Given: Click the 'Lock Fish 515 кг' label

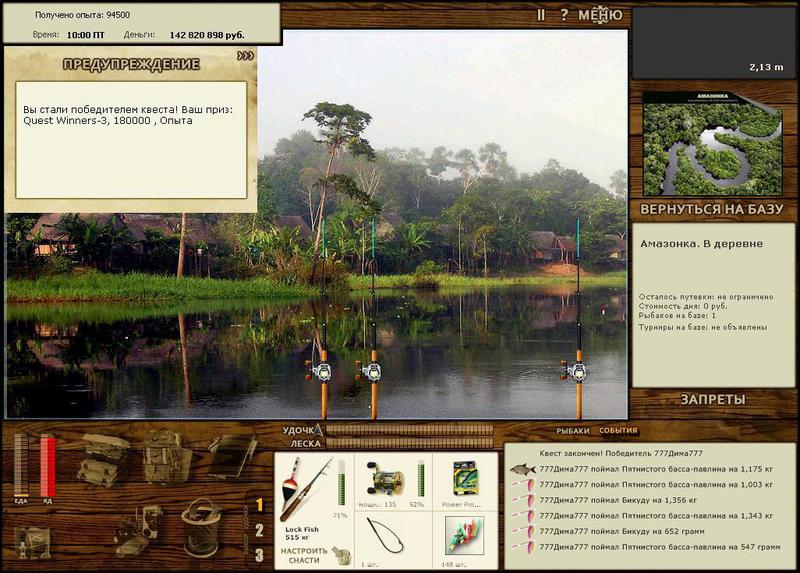Looking at the screenshot, I should 302,533.
